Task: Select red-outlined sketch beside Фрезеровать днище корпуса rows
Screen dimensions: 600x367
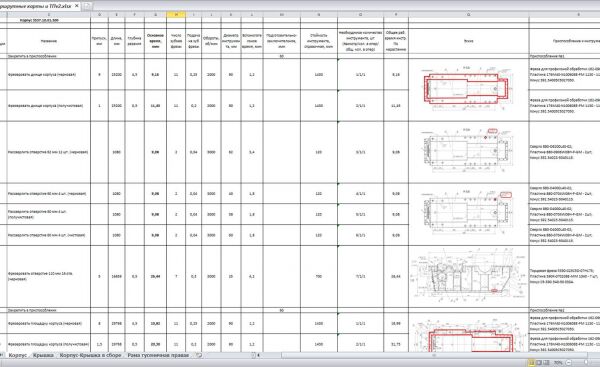Action: click(466, 88)
